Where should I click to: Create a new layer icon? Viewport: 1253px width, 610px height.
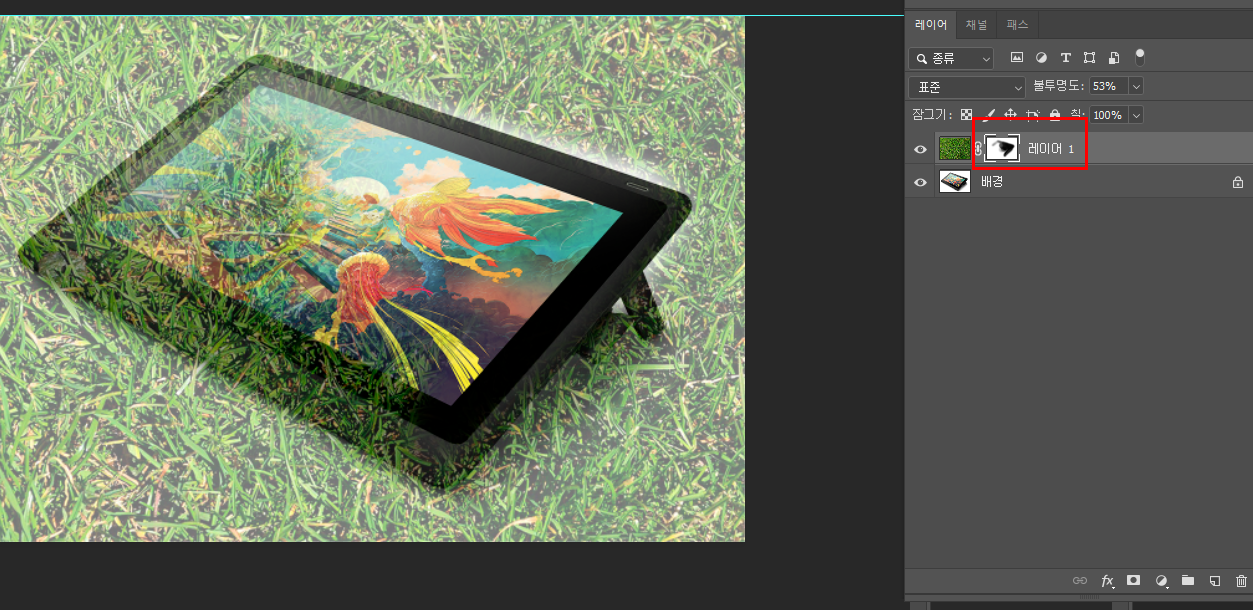[1214, 580]
